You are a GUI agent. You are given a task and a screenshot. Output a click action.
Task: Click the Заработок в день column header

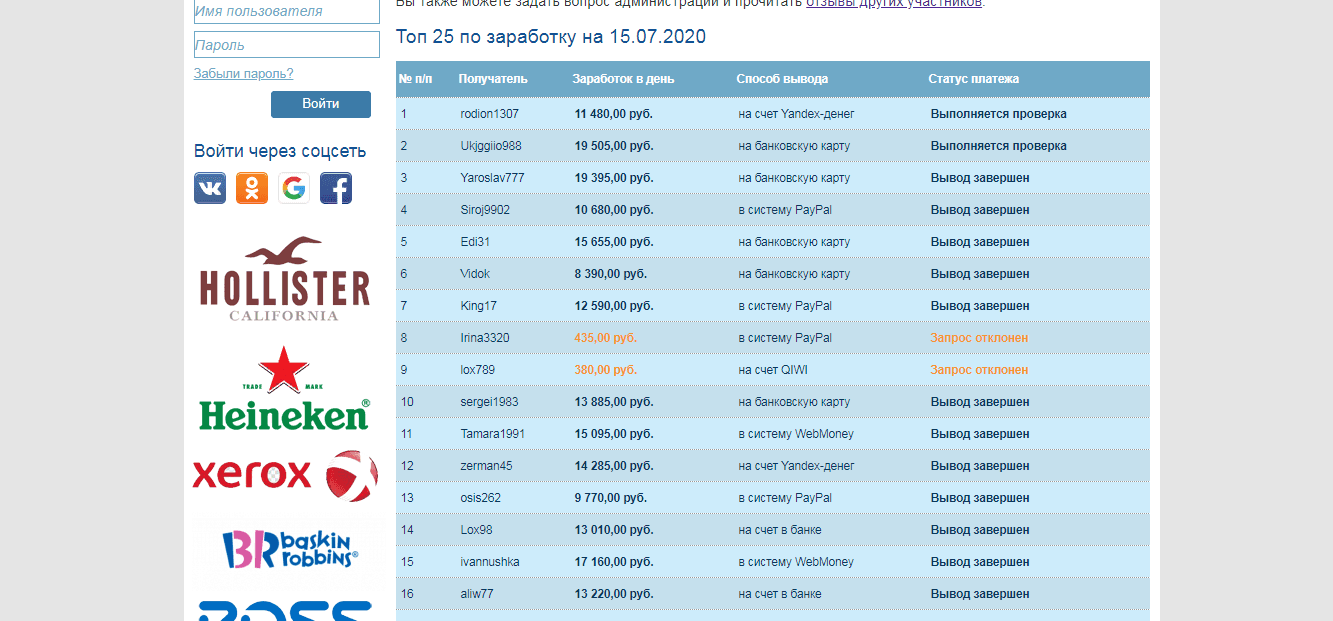coord(623,79)
